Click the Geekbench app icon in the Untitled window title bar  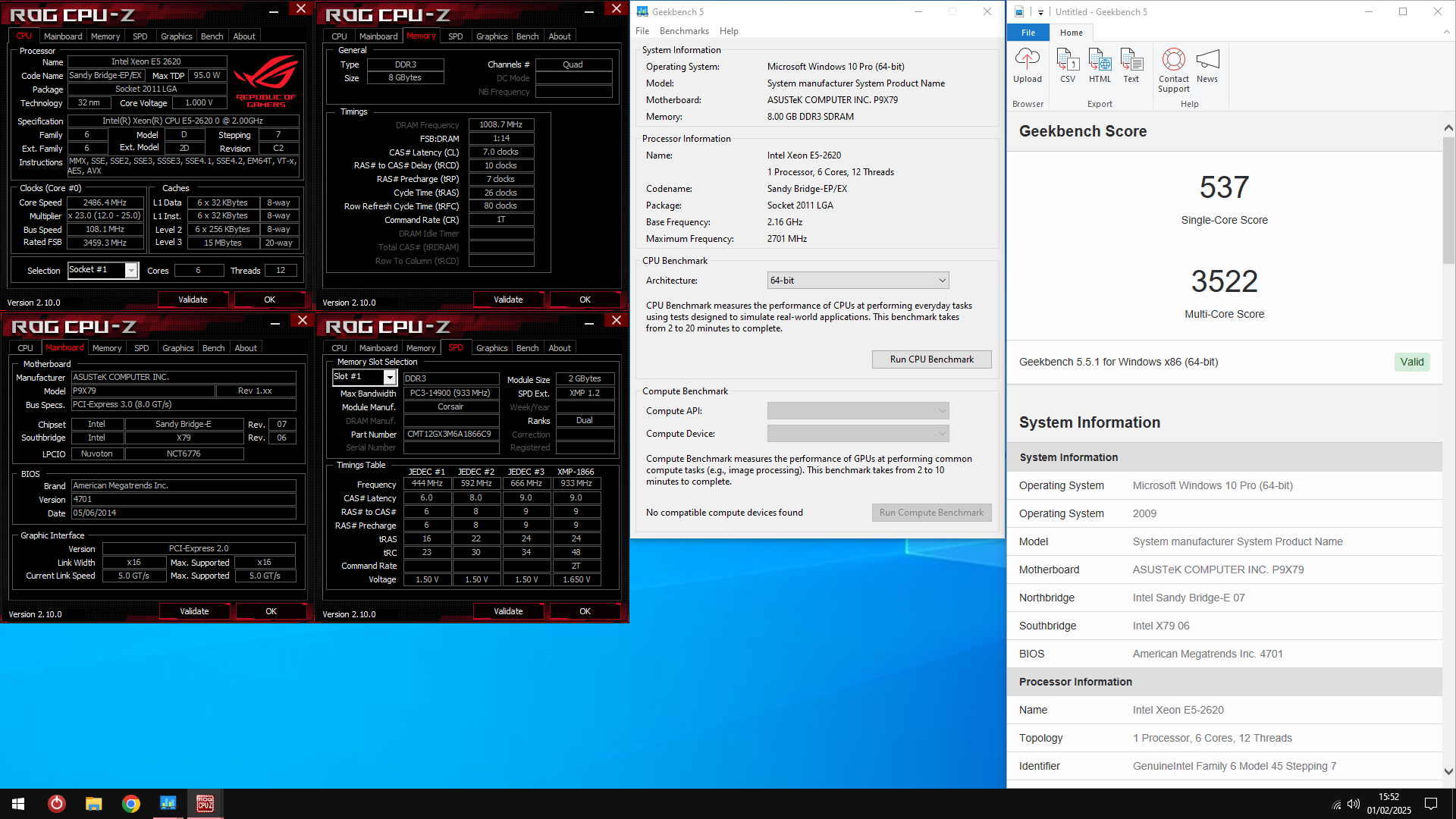(1019, 11)
